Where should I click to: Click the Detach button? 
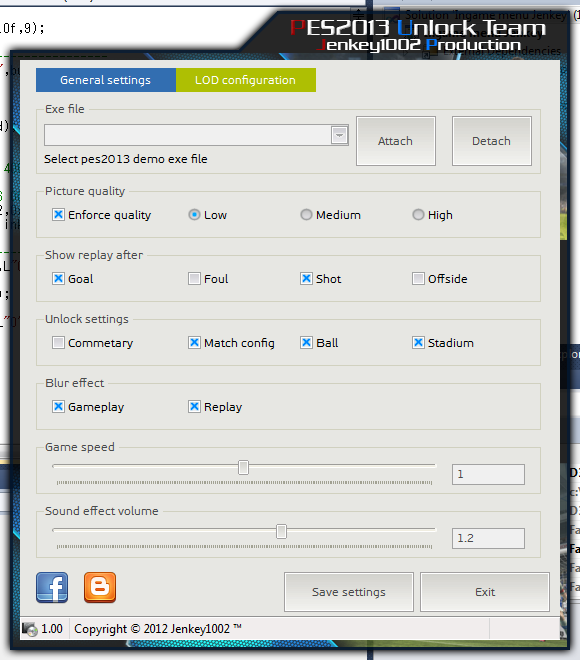tap(492, 141)
